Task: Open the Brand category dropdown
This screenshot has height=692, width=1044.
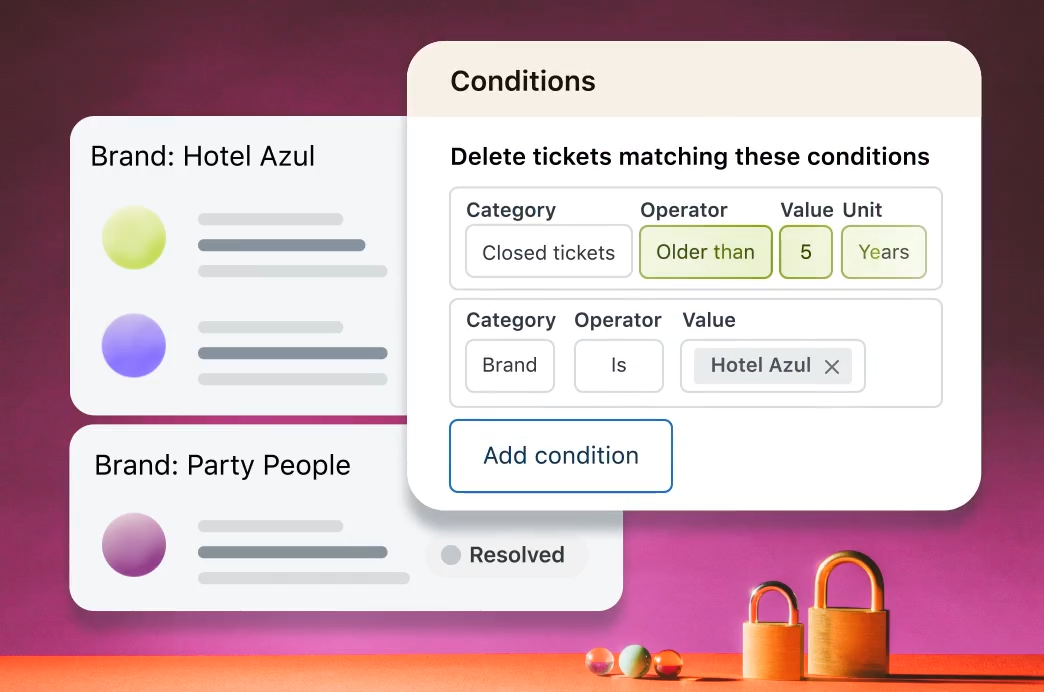Action: 509,366
